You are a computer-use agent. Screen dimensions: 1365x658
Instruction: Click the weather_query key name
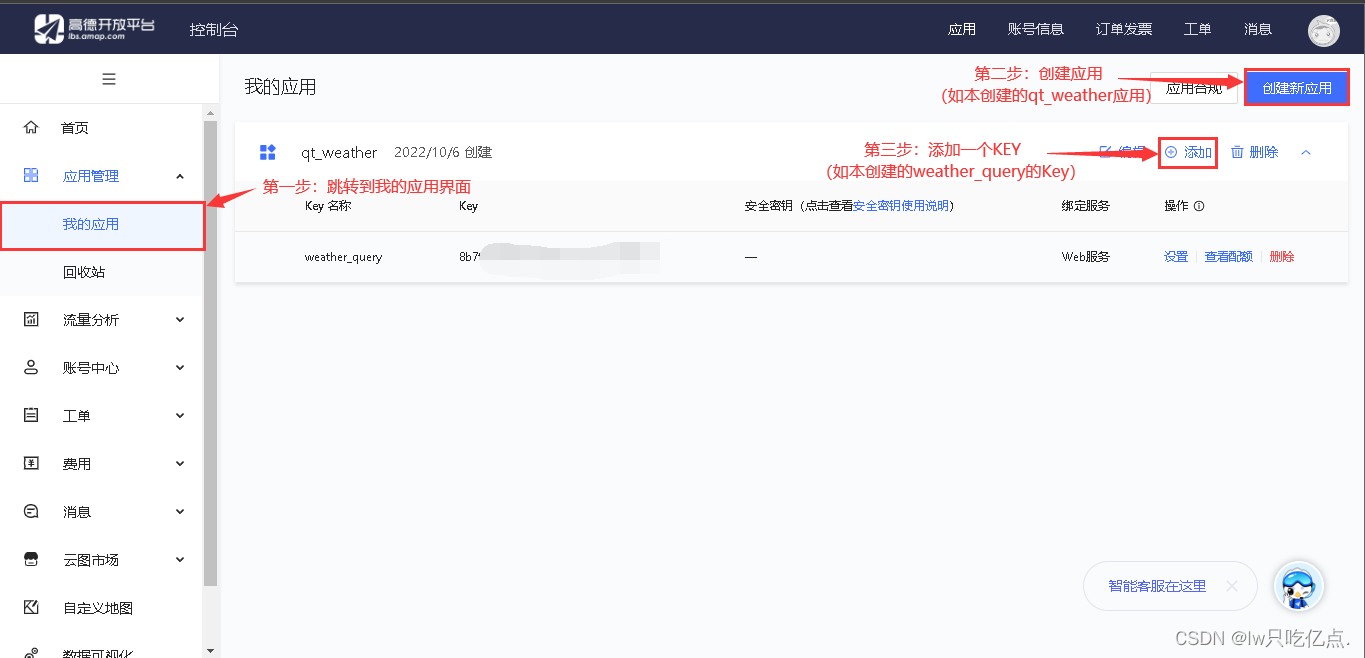point(344,257)
